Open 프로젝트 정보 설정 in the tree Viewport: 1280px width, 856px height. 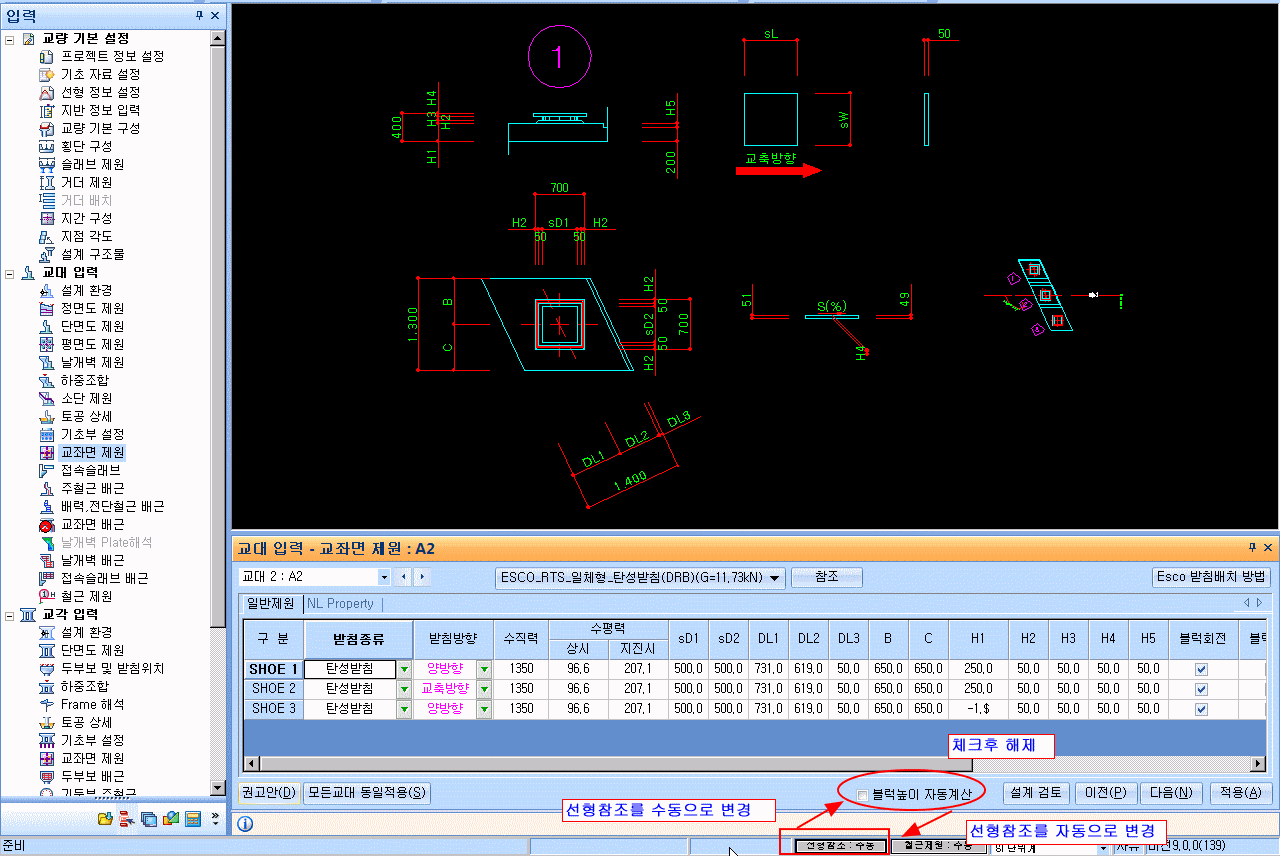coord(112,56)
